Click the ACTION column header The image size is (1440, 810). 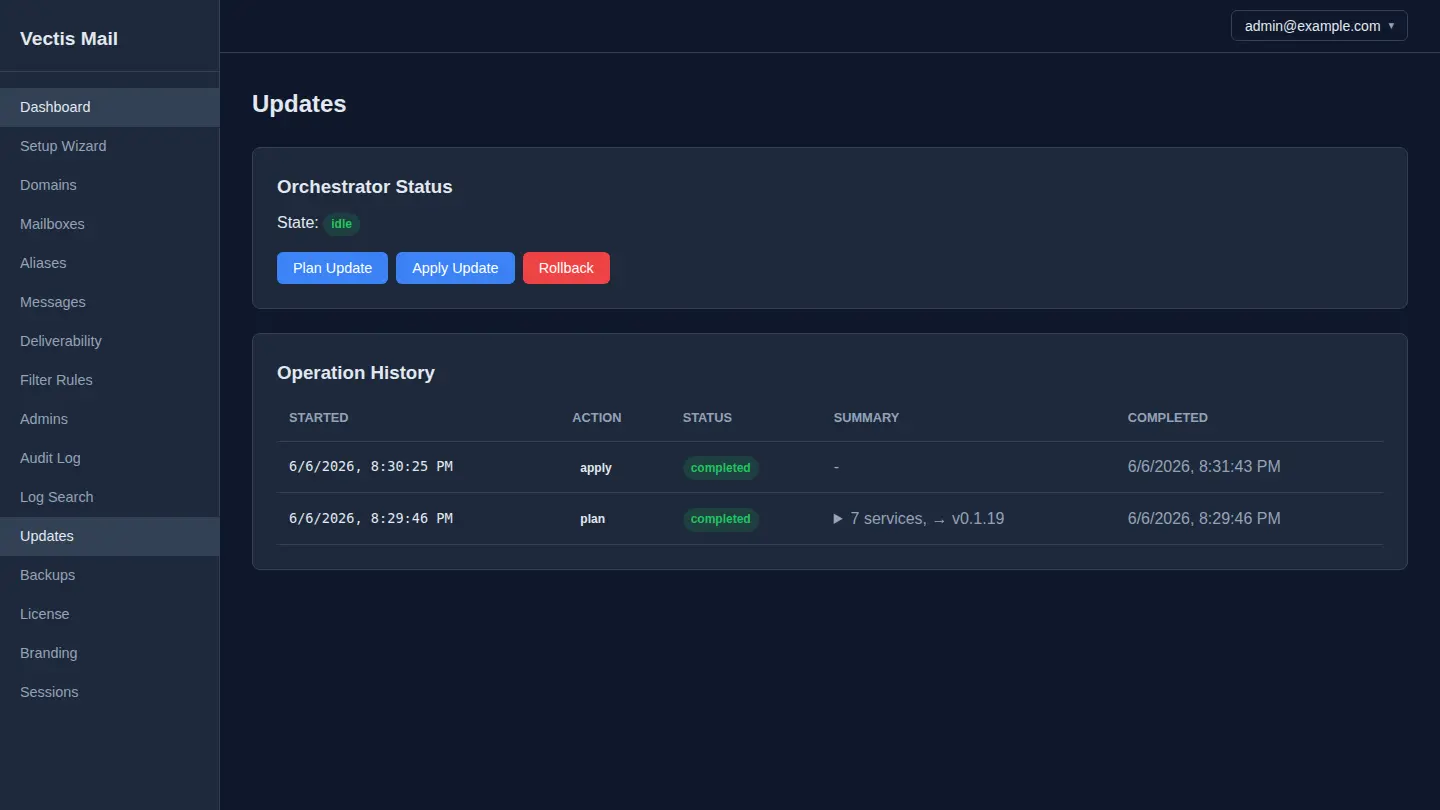point(597,418)
